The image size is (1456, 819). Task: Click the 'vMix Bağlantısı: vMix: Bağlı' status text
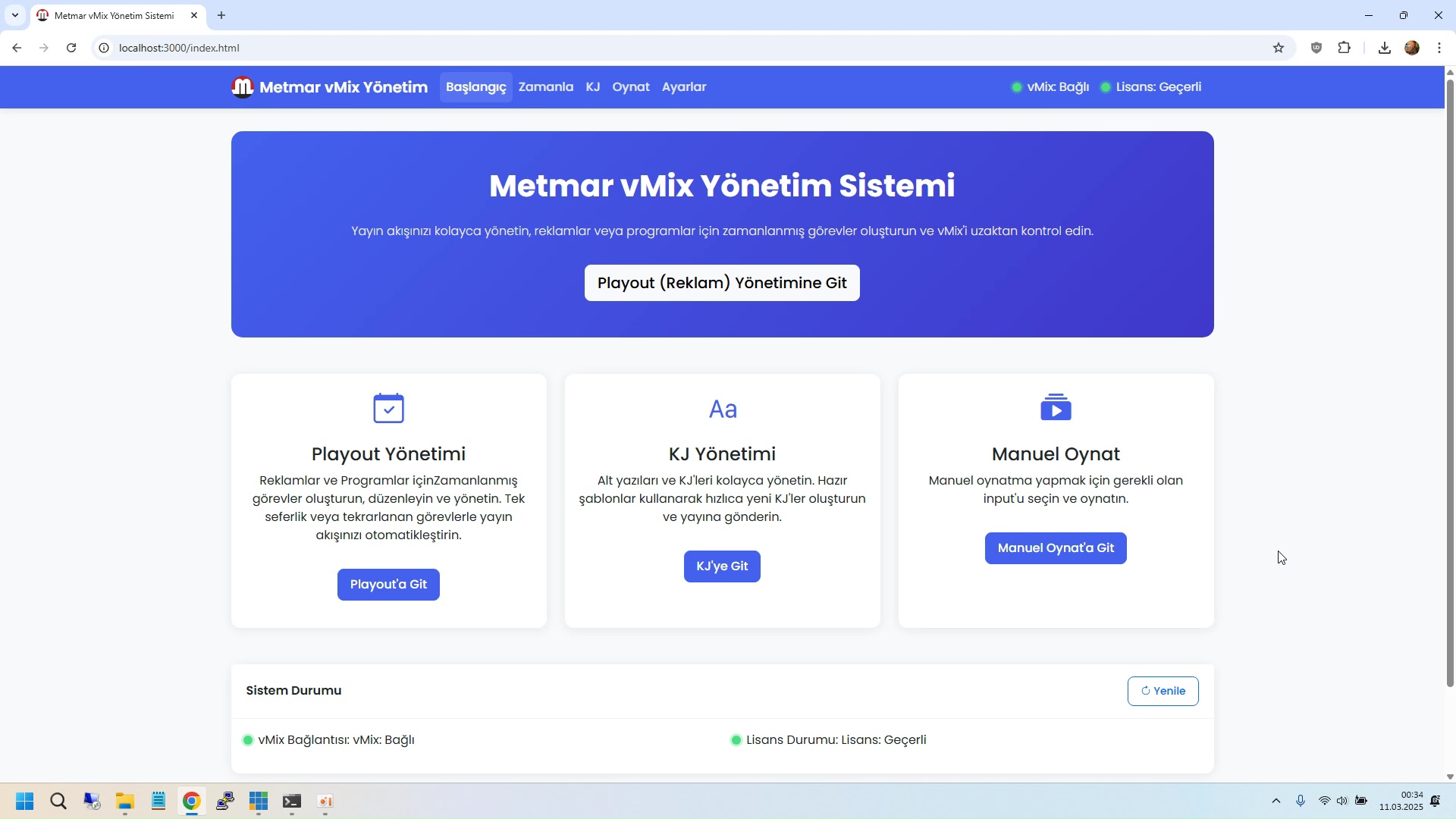coord(337,740)
